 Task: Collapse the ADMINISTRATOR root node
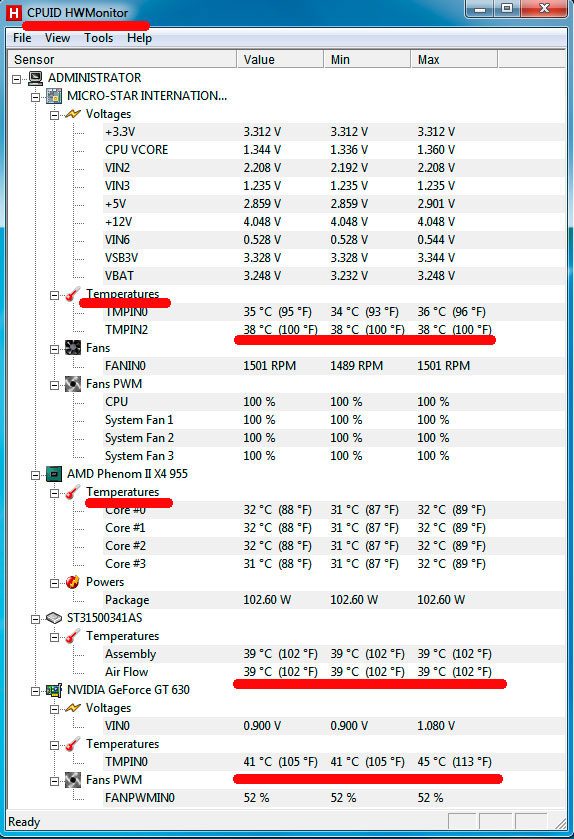[17, 79]
